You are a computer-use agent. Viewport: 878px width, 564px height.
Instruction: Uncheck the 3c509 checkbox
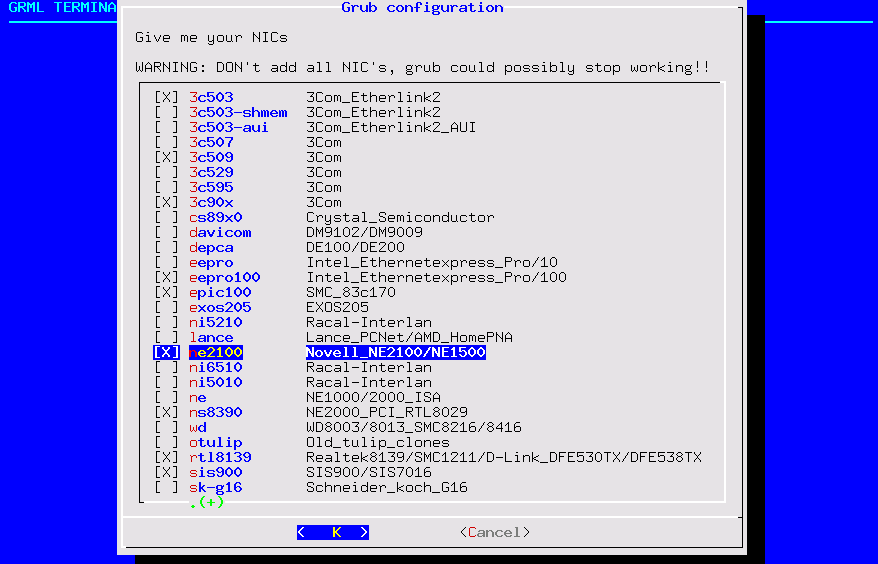[x=166, y=157]
